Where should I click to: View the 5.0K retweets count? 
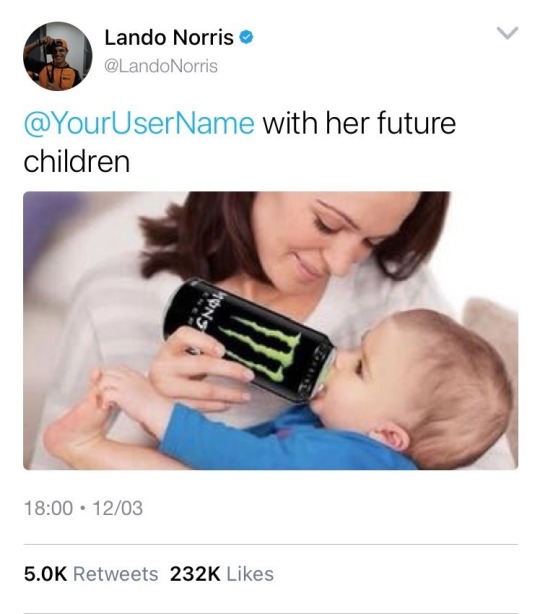pyautogui.click(x=45, y=574)
